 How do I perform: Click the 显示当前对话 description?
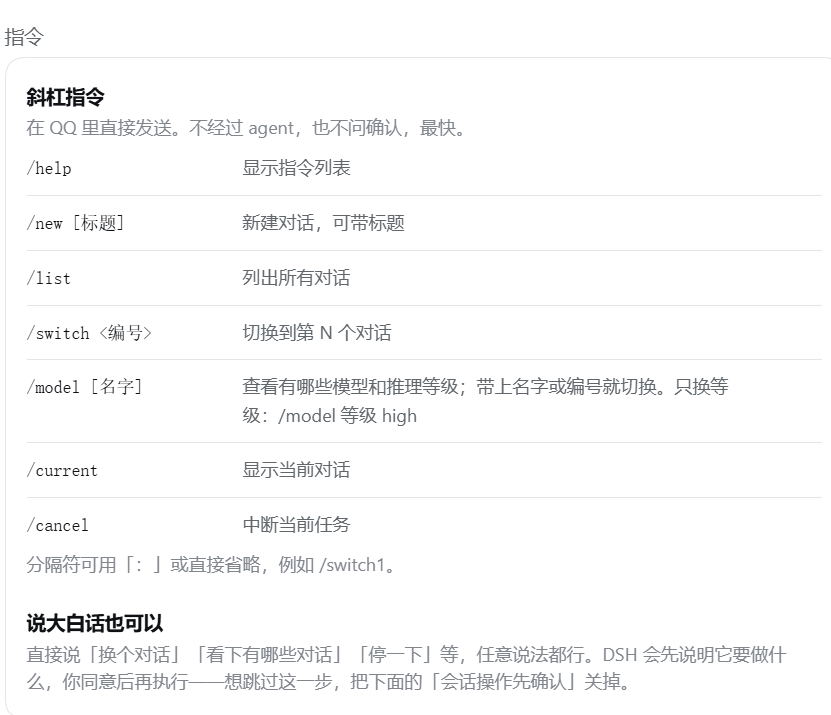pyautogui.click(x=296, y=470)
